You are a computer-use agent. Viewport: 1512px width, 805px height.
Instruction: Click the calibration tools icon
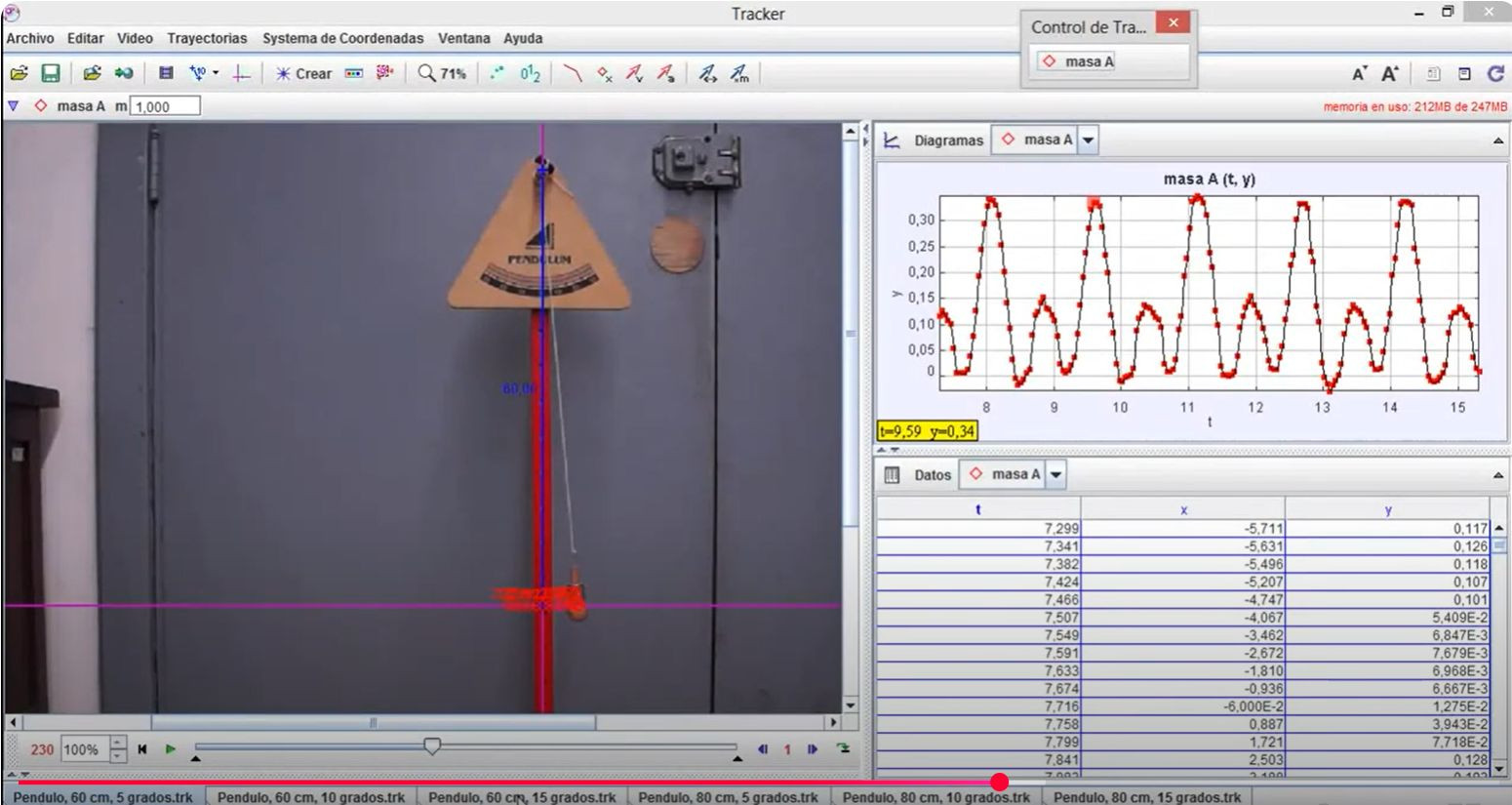click(x=201, y=73)
